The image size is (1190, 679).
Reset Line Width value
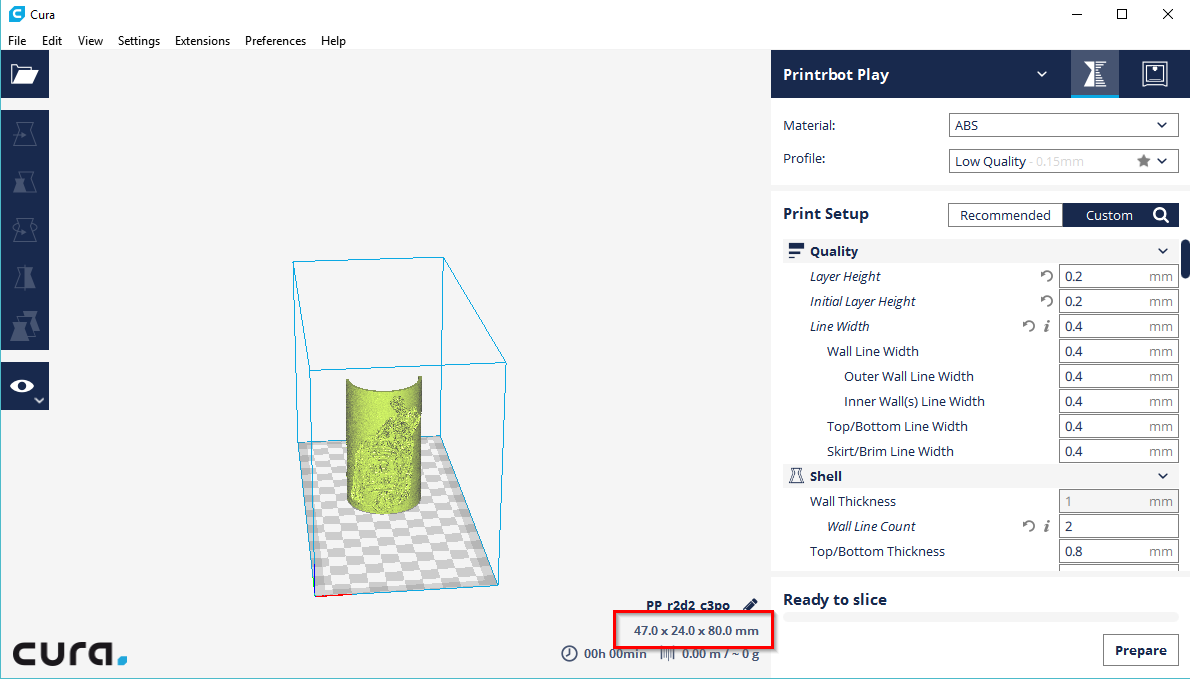click(1028, 326)
